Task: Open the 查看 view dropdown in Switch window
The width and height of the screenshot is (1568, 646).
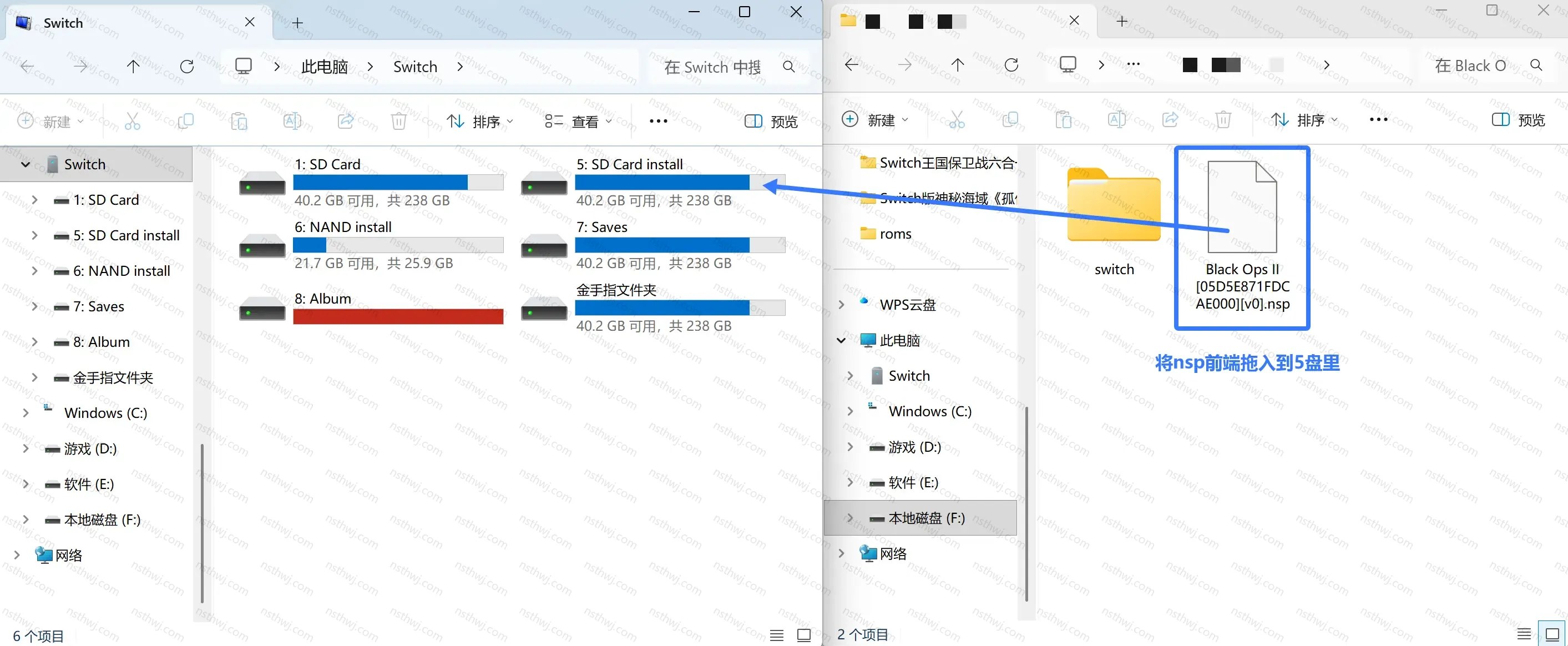Action: point(578,121)
